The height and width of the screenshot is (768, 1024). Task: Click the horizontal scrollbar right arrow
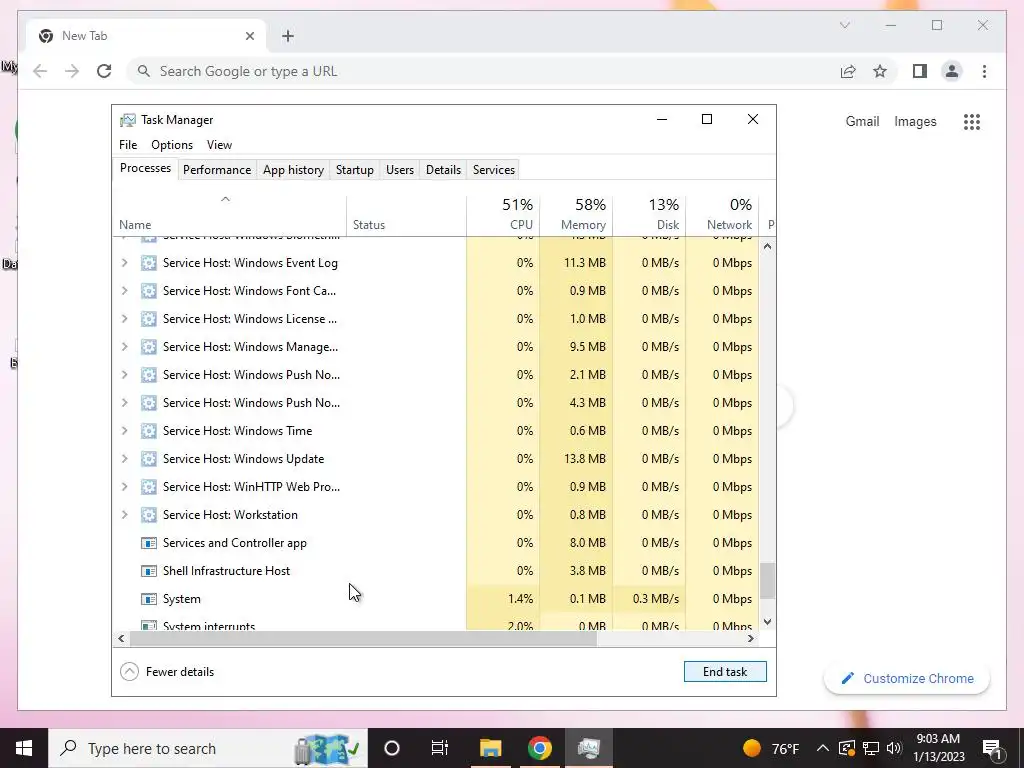(750, 639)
